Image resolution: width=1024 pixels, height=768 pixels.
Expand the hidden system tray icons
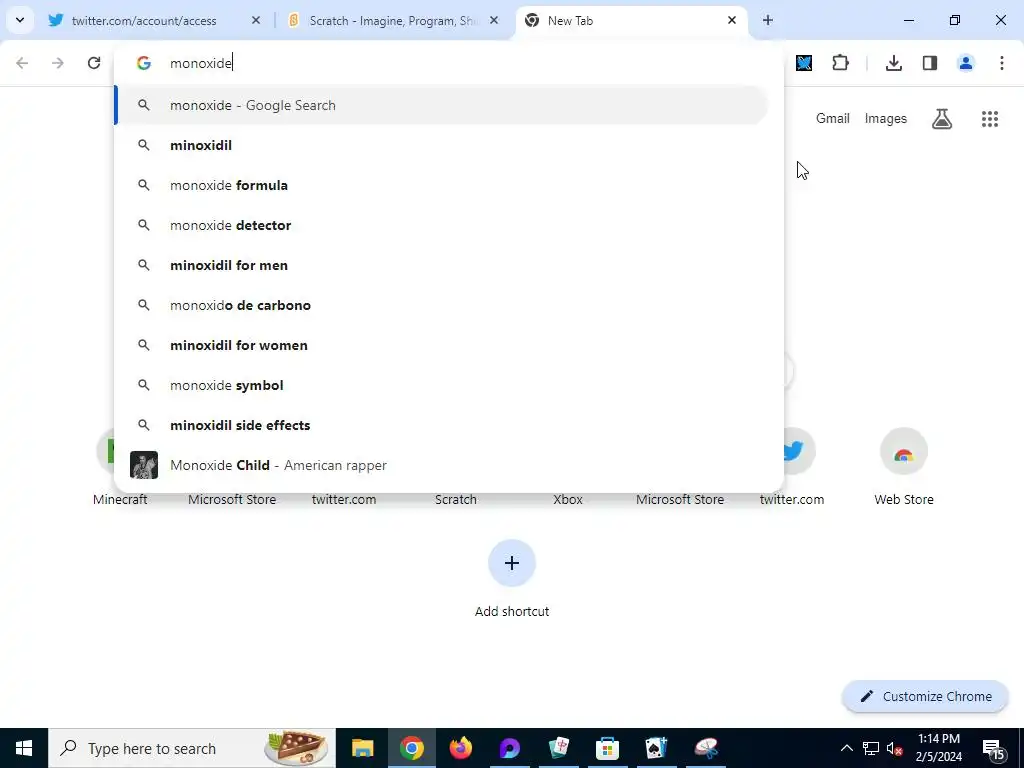[x=846, y=748]
